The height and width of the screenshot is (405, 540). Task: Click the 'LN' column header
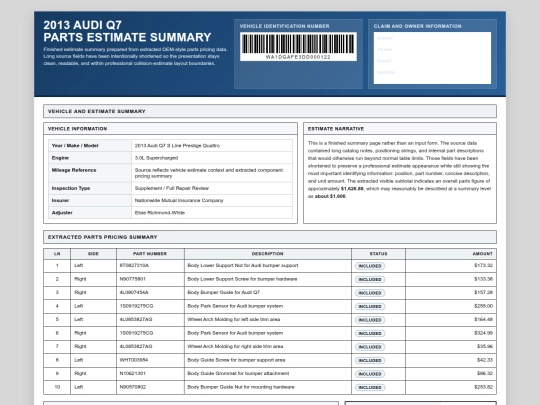[x=57, y=254]
